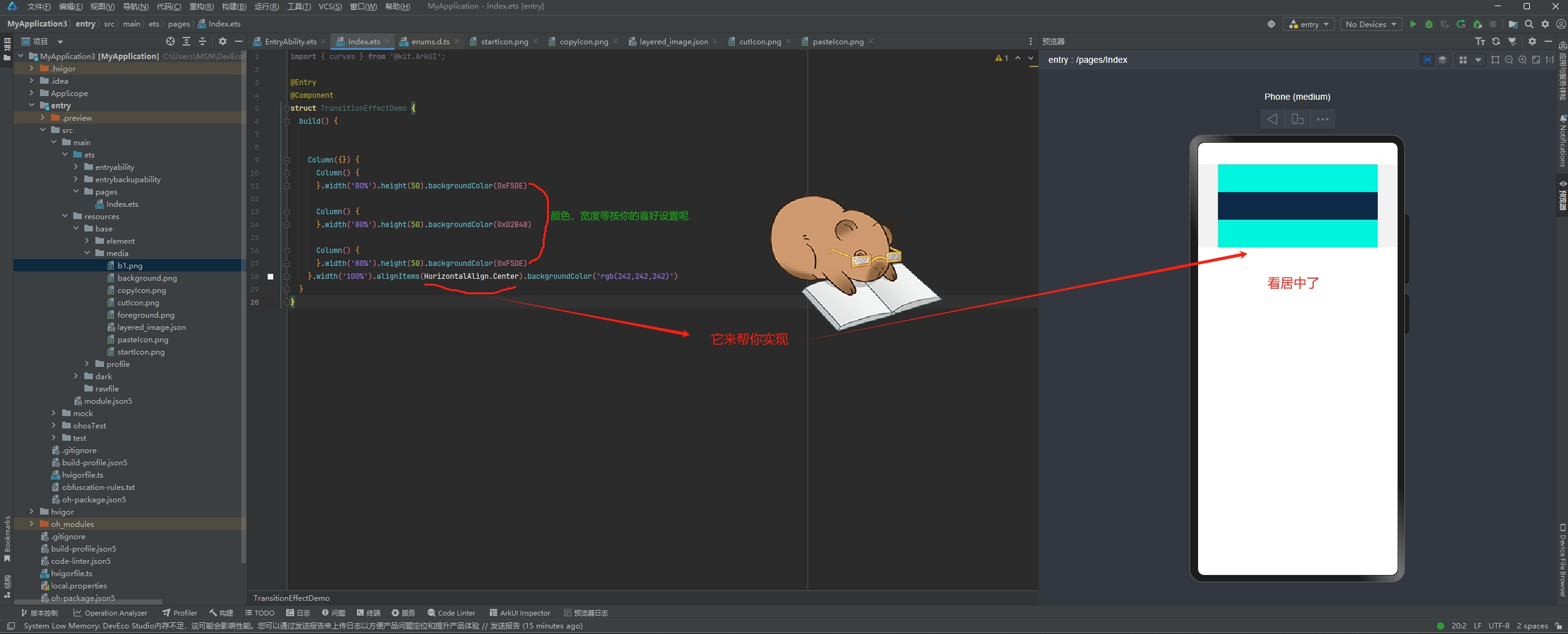The image size is (1568, 634).
Task: Open the 重构(R) menu
Action: tap(201, 6)
